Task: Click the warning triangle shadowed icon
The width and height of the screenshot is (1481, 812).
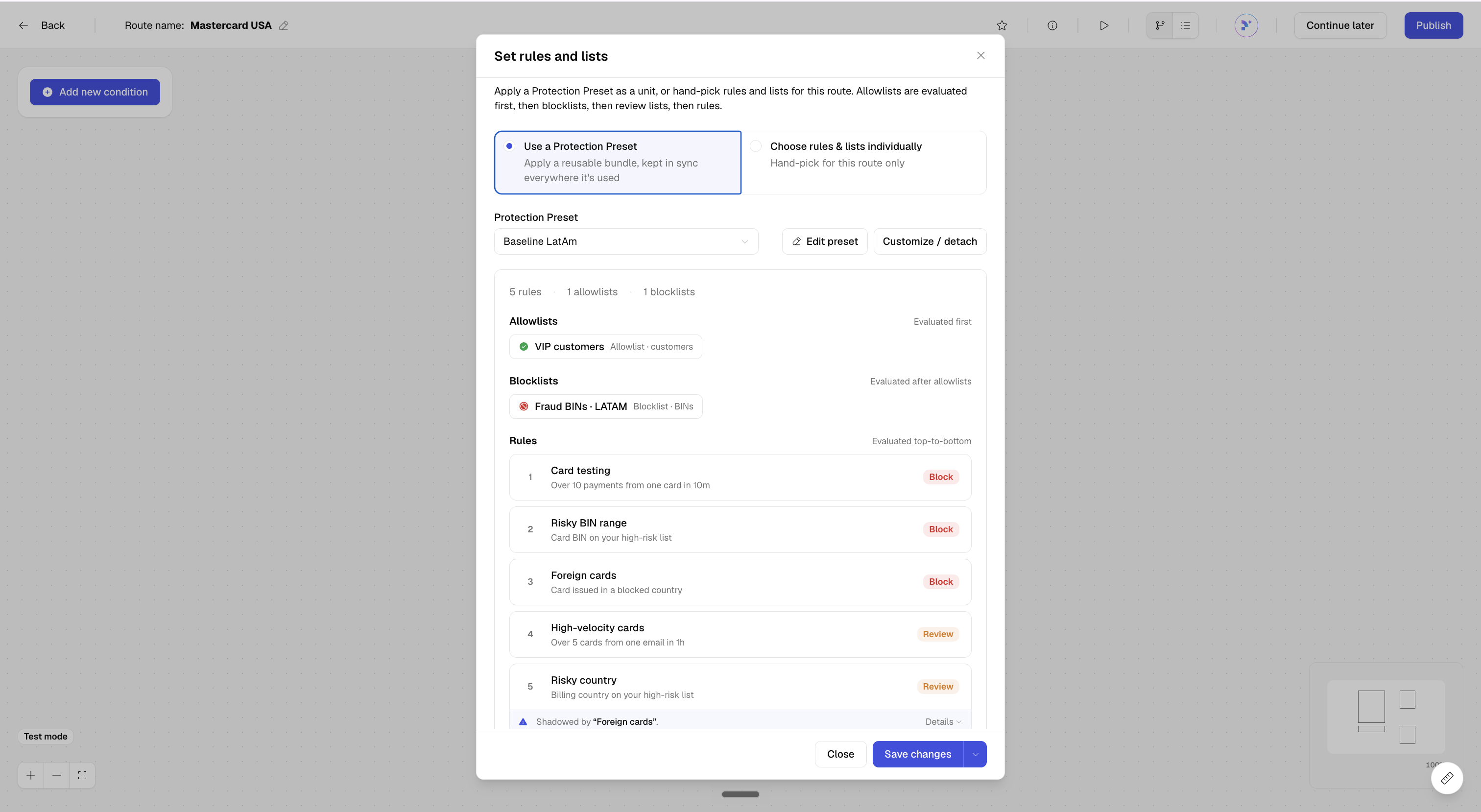Action: pyautogui.click(x=523, y=722)
